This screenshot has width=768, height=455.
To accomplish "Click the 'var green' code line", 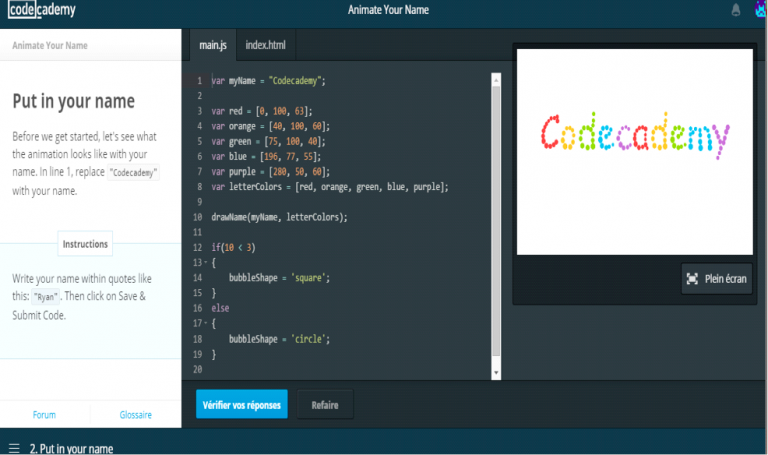I will click(x=268, y=142).
